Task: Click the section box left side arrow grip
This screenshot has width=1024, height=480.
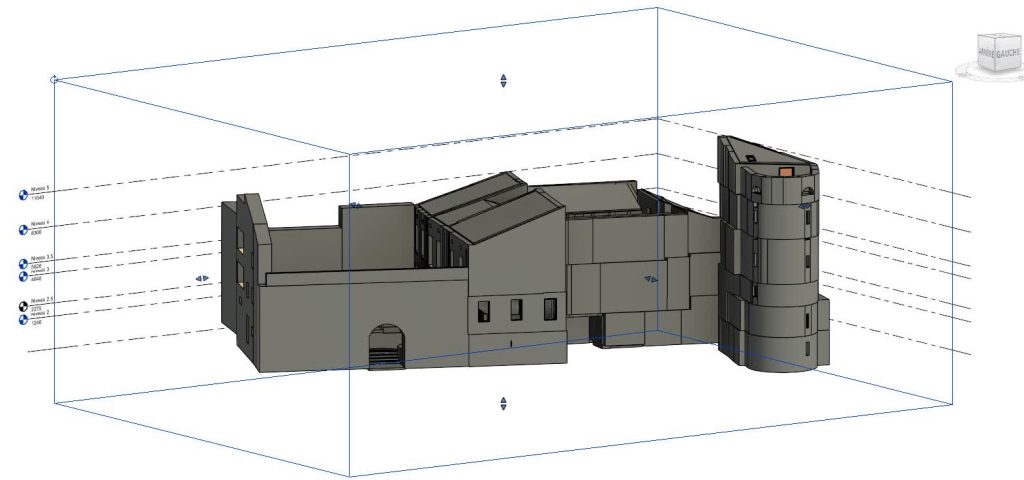Action: tap(202, 279)
